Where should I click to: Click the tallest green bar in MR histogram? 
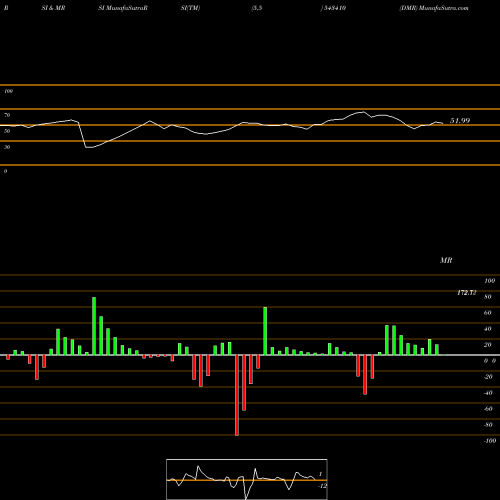coord(94,326)
